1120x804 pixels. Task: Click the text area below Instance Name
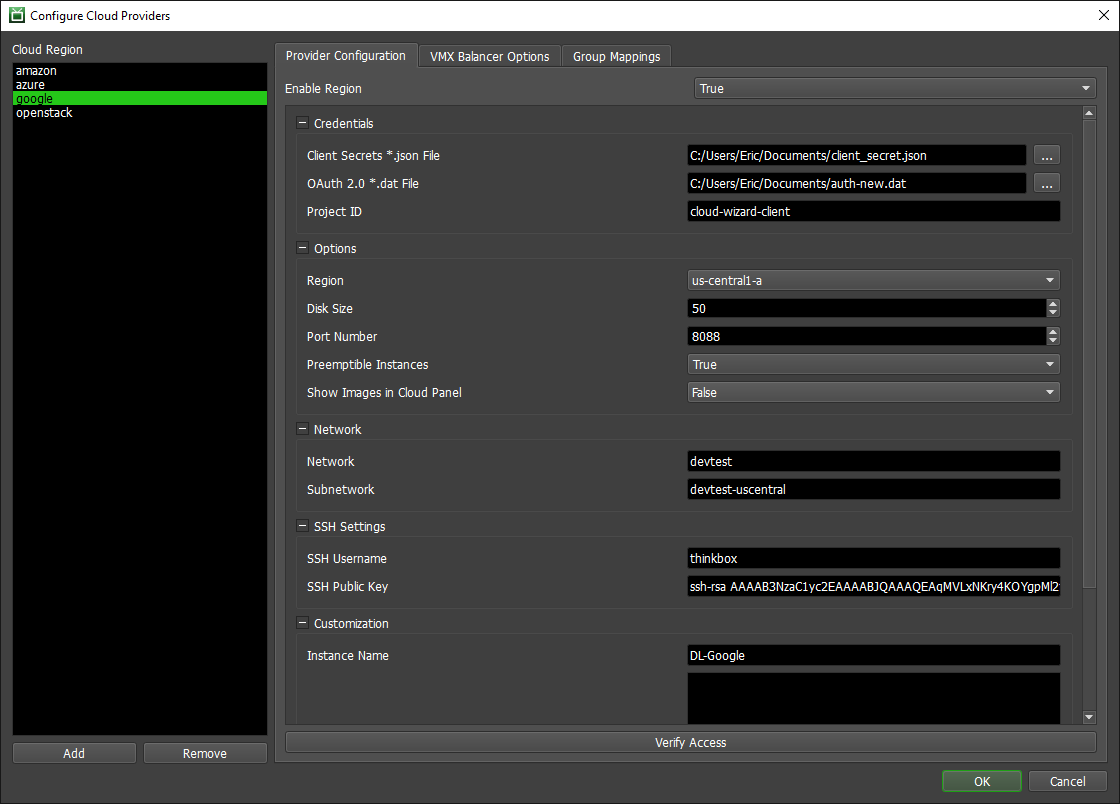click(874, 698)
